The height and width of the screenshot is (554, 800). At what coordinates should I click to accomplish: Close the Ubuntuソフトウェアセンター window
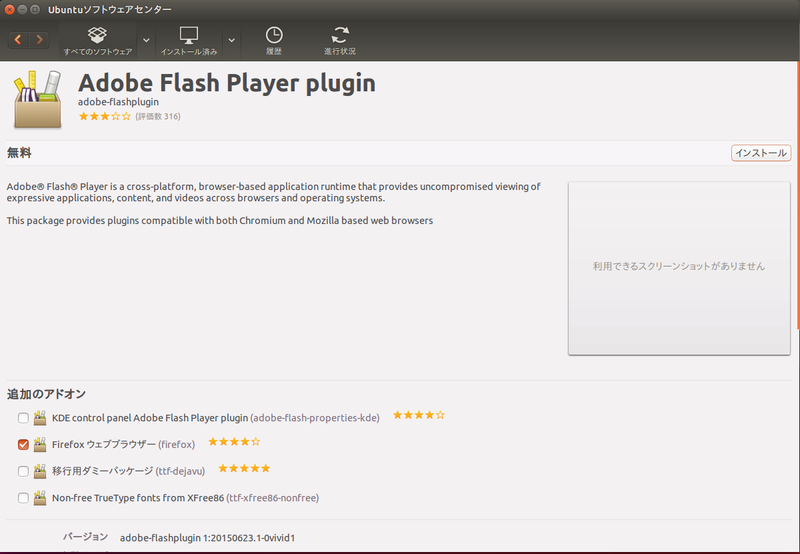click(x=9, y=9)
